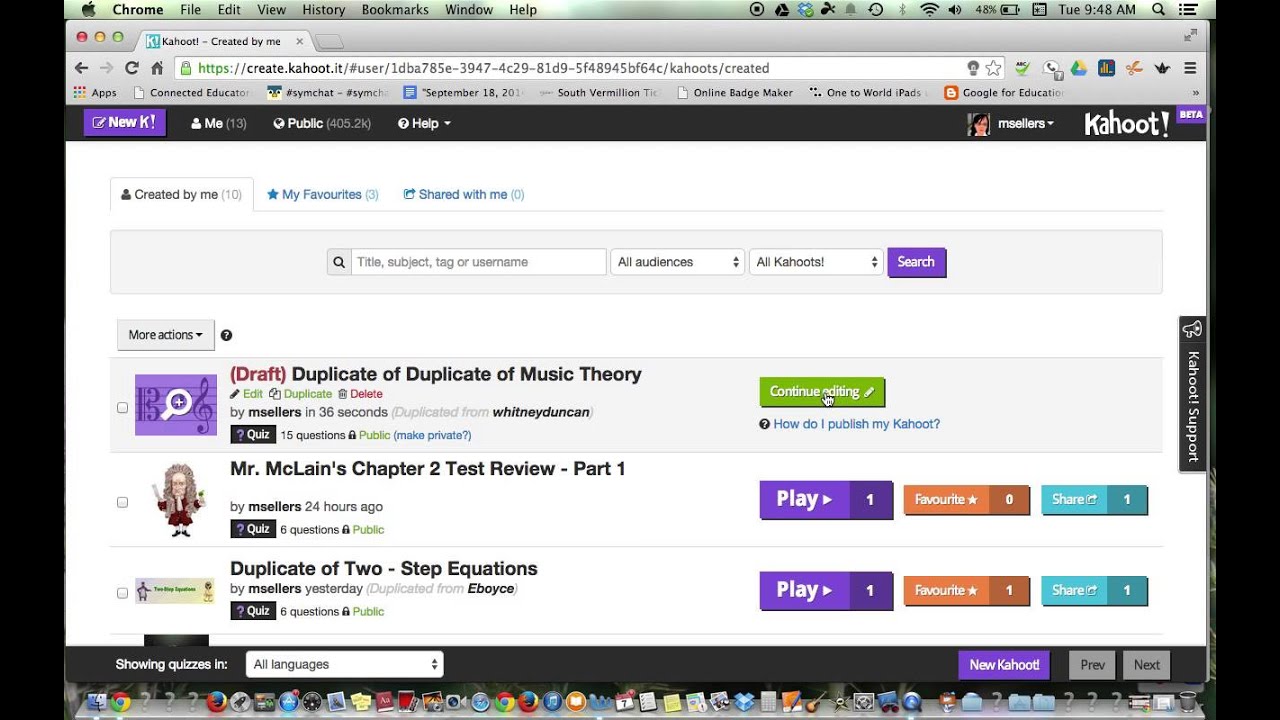1280x720 pixels.
Task: Click the Wi-Fi icon in the menu bar
Action: [x=929, y=10]
